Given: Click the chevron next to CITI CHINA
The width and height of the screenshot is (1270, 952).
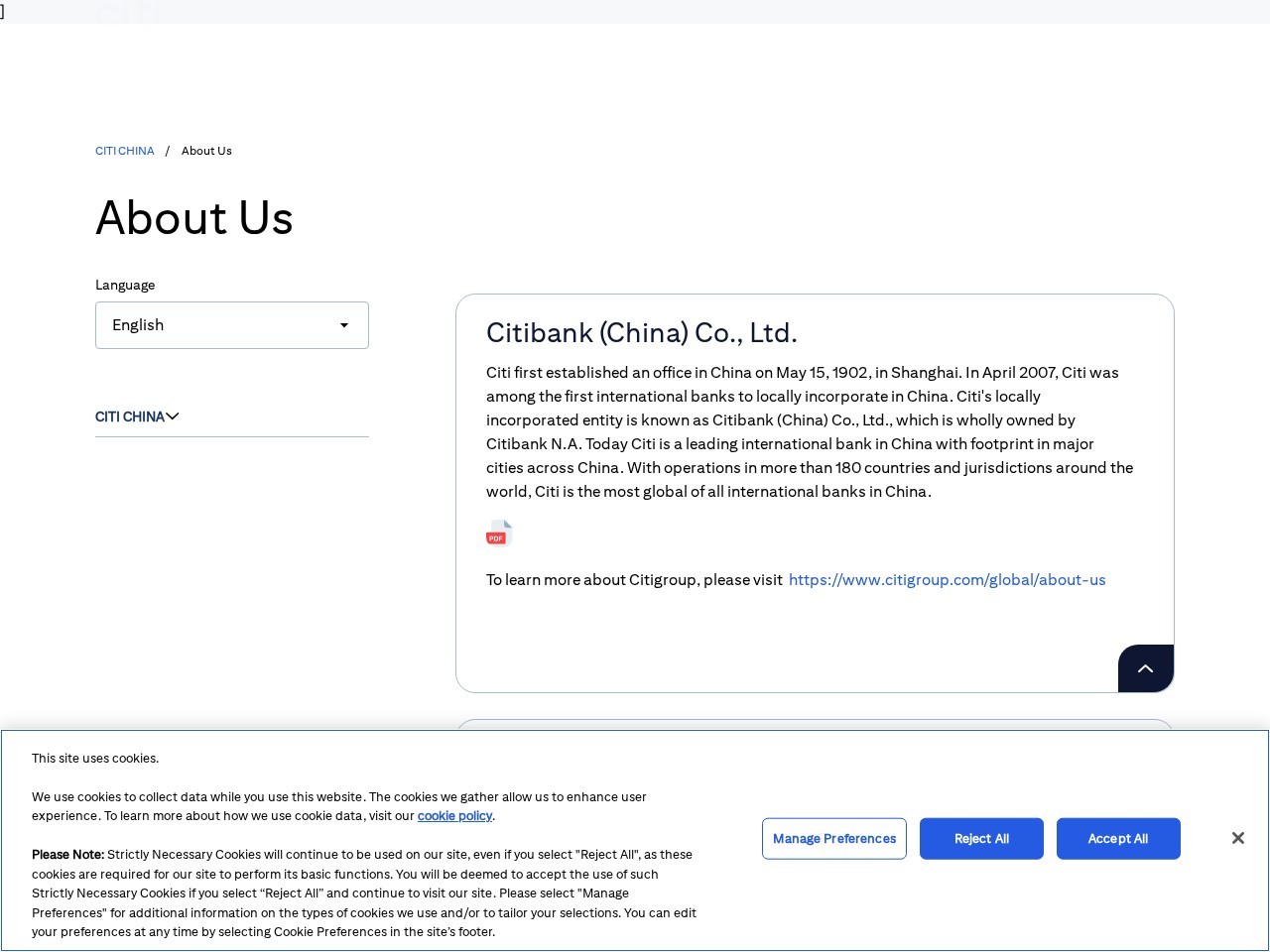Looking at the screenshot, I should point(173,416).
